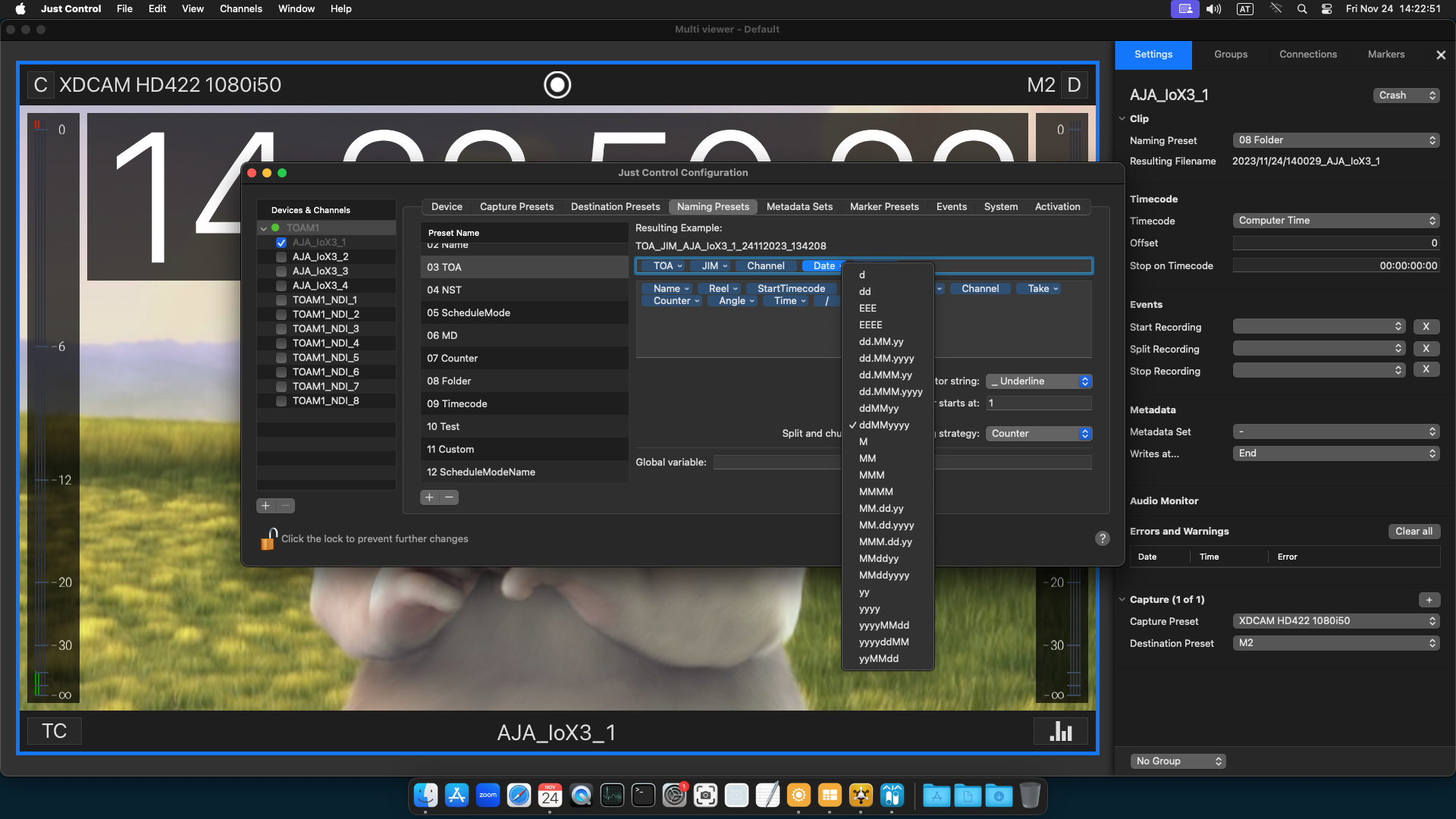Open QuickTime Player in the dock
1456x819 pixels.
click(581, 795)
